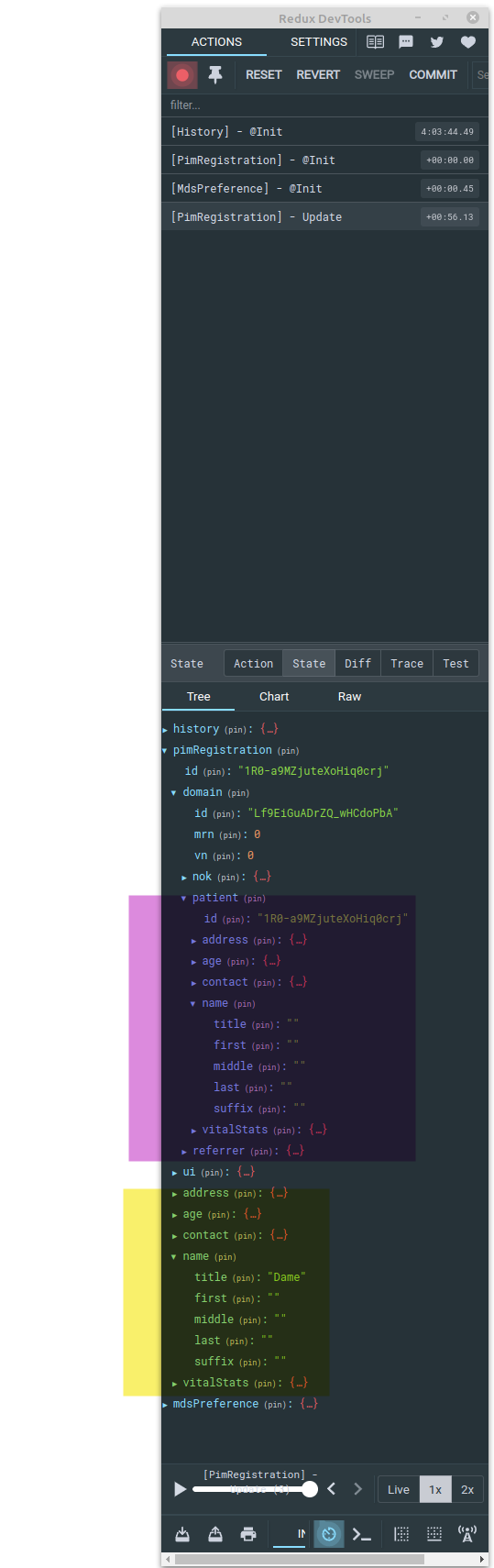This screenshot has width=494, height=1568.
Task: Select the [PimRegistration] - @Init action
Action: [x=324, y=160]
